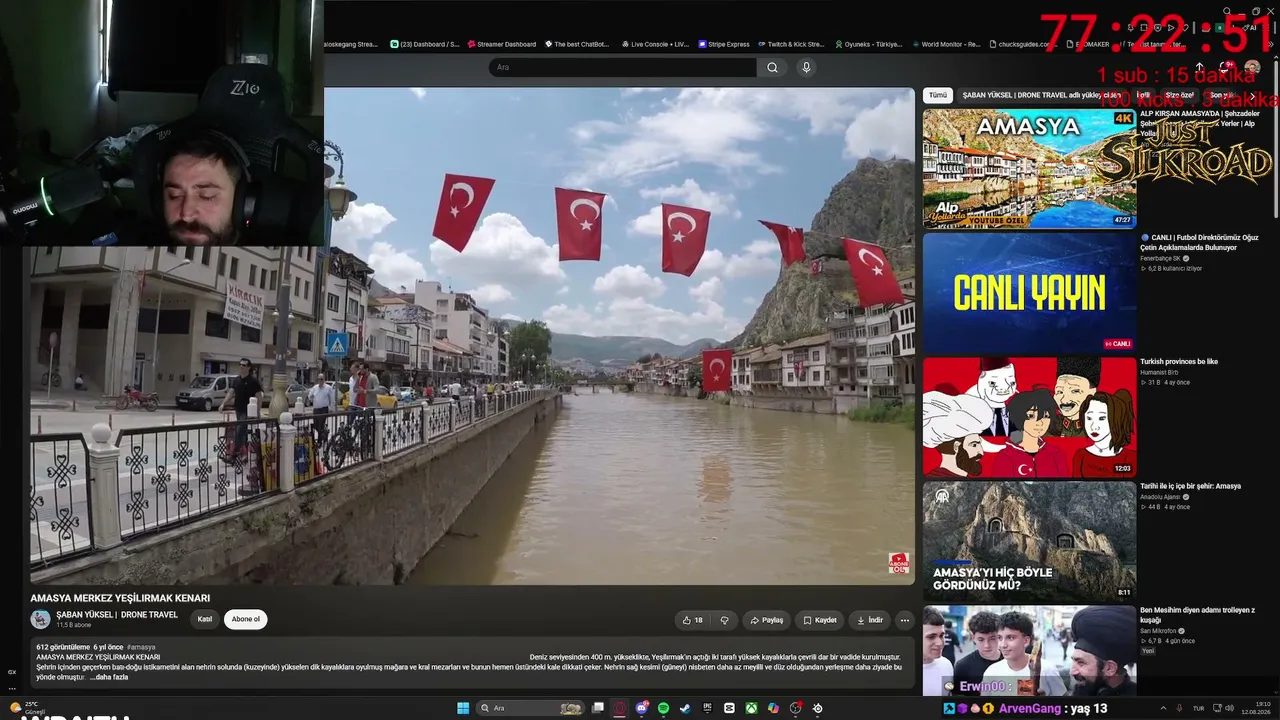
Task: Open Xbox app from the taskbar
Action: coord(751,708)
